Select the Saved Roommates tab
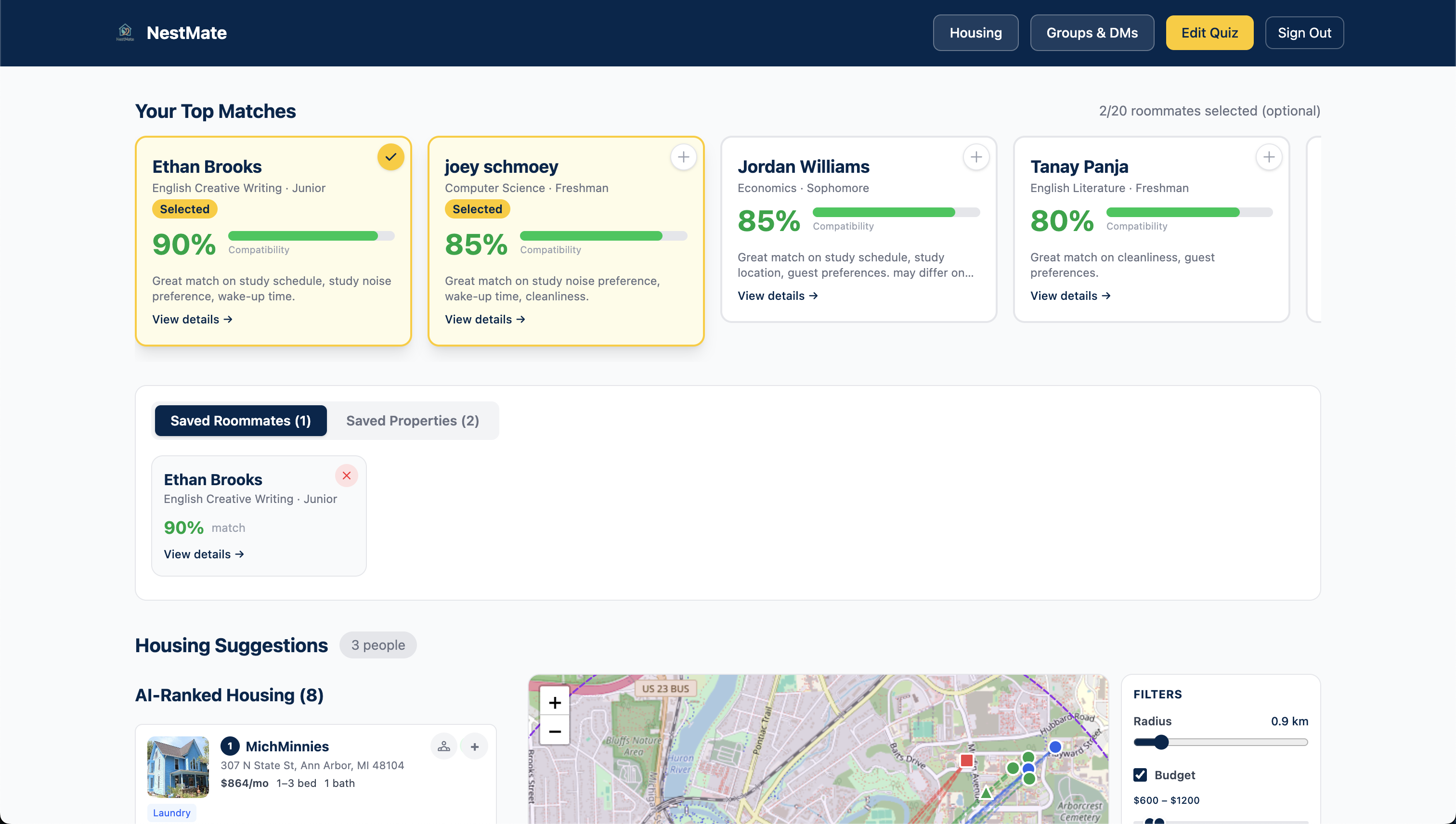Screen dimensions: 1456x824 pyautogui.click(x=241, y=421)
